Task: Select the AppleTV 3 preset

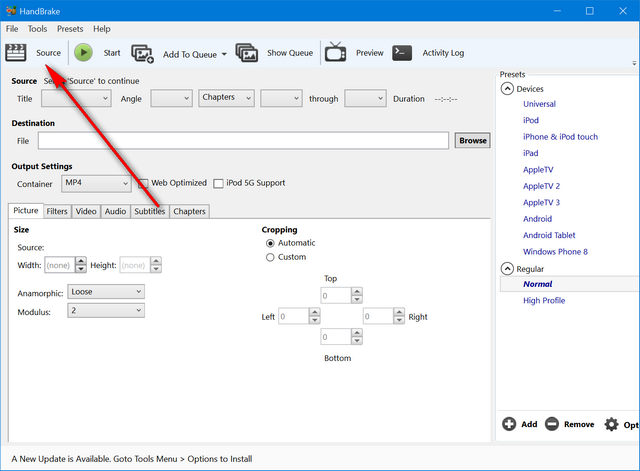Action: tap(541, 202)
